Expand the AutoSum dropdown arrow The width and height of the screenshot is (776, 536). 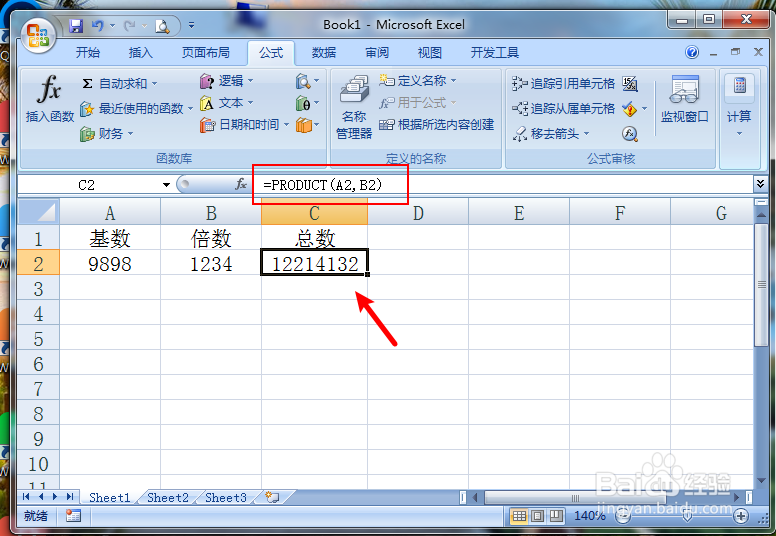click(x=154, y=84)
